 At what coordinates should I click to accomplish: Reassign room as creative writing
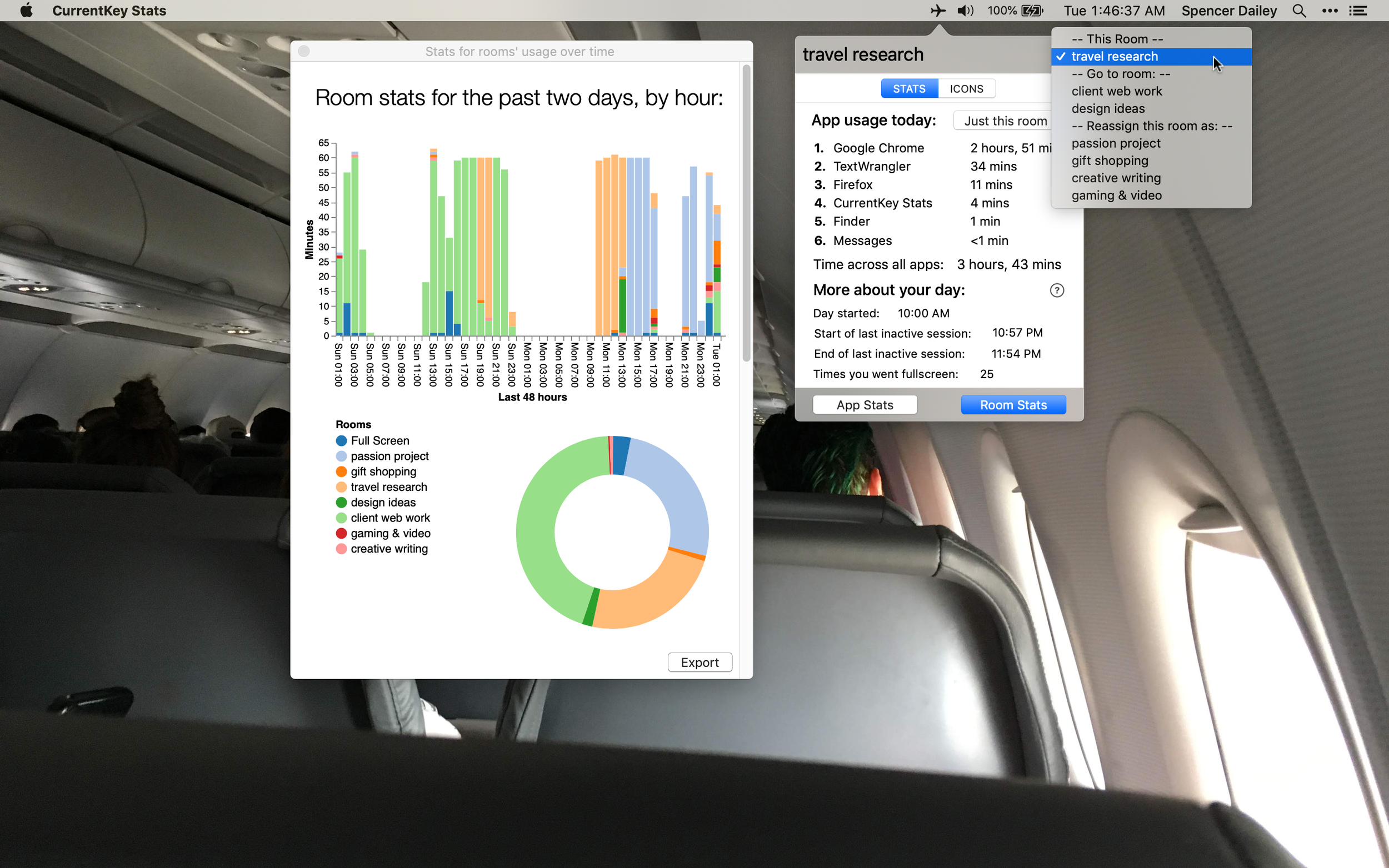click(x=1151, y=178)
